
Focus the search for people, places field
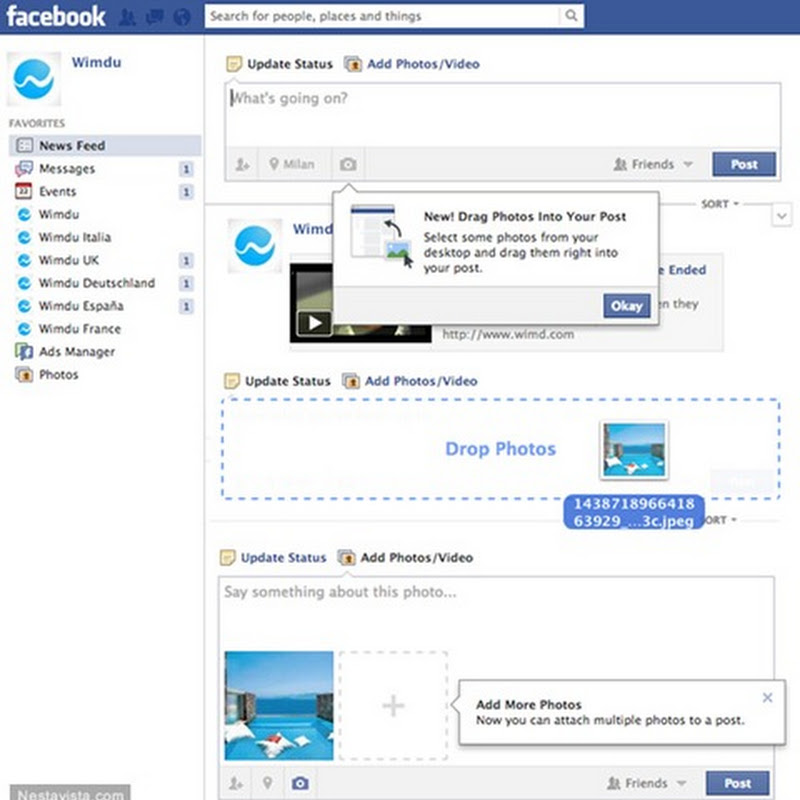pyautogui.click(x=382, y=16)
